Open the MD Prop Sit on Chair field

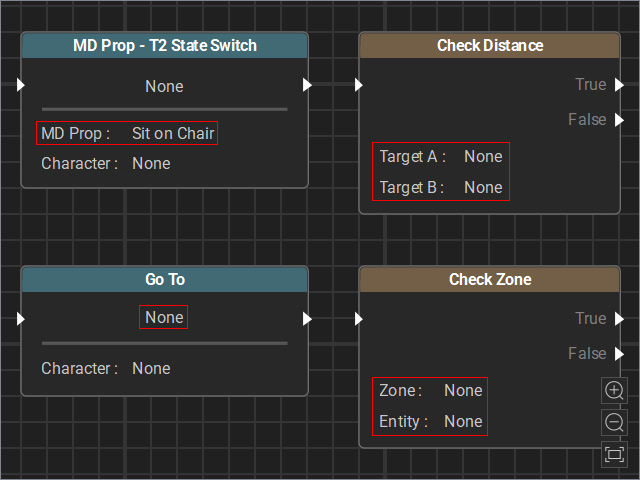127,133
